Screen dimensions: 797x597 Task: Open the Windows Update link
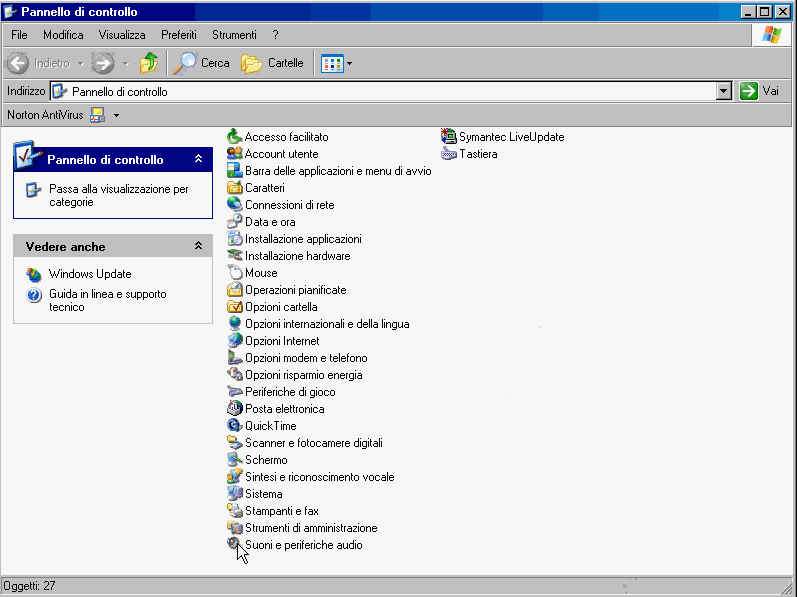pyautogui.click(x=90, y=274)
